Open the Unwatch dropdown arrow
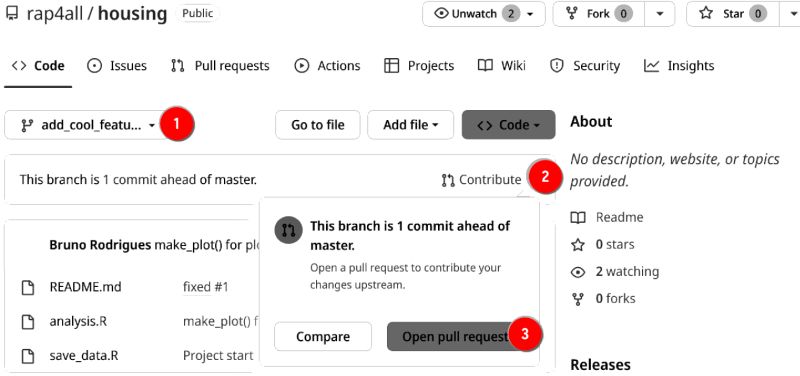Screen dimensions: 800x376 point(531,14)
